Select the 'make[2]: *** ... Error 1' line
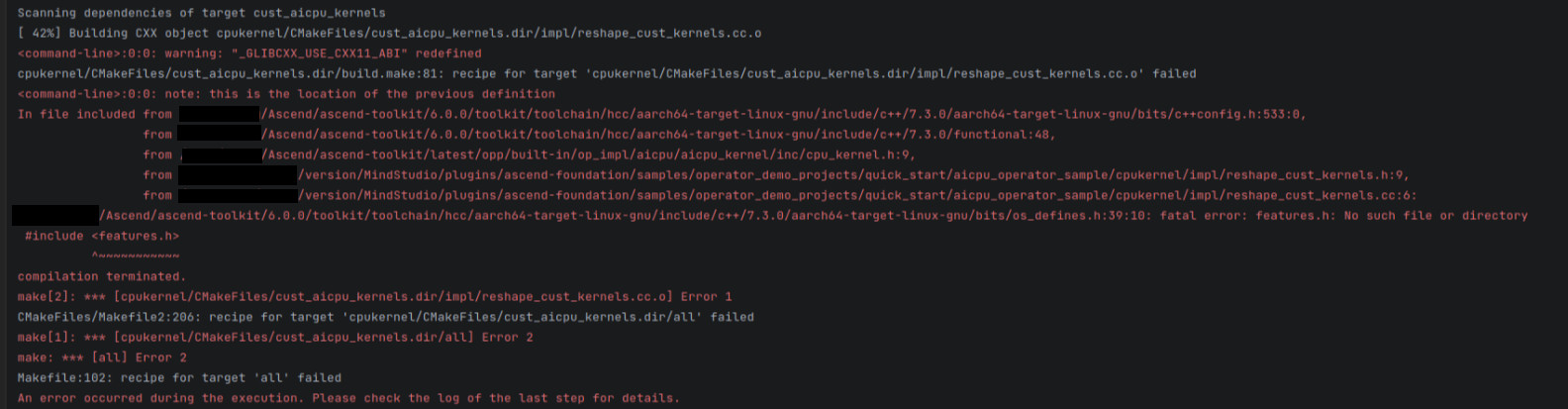Image resolution: width=1568 pixels, height=409 pixels. [x=374, y=296]
